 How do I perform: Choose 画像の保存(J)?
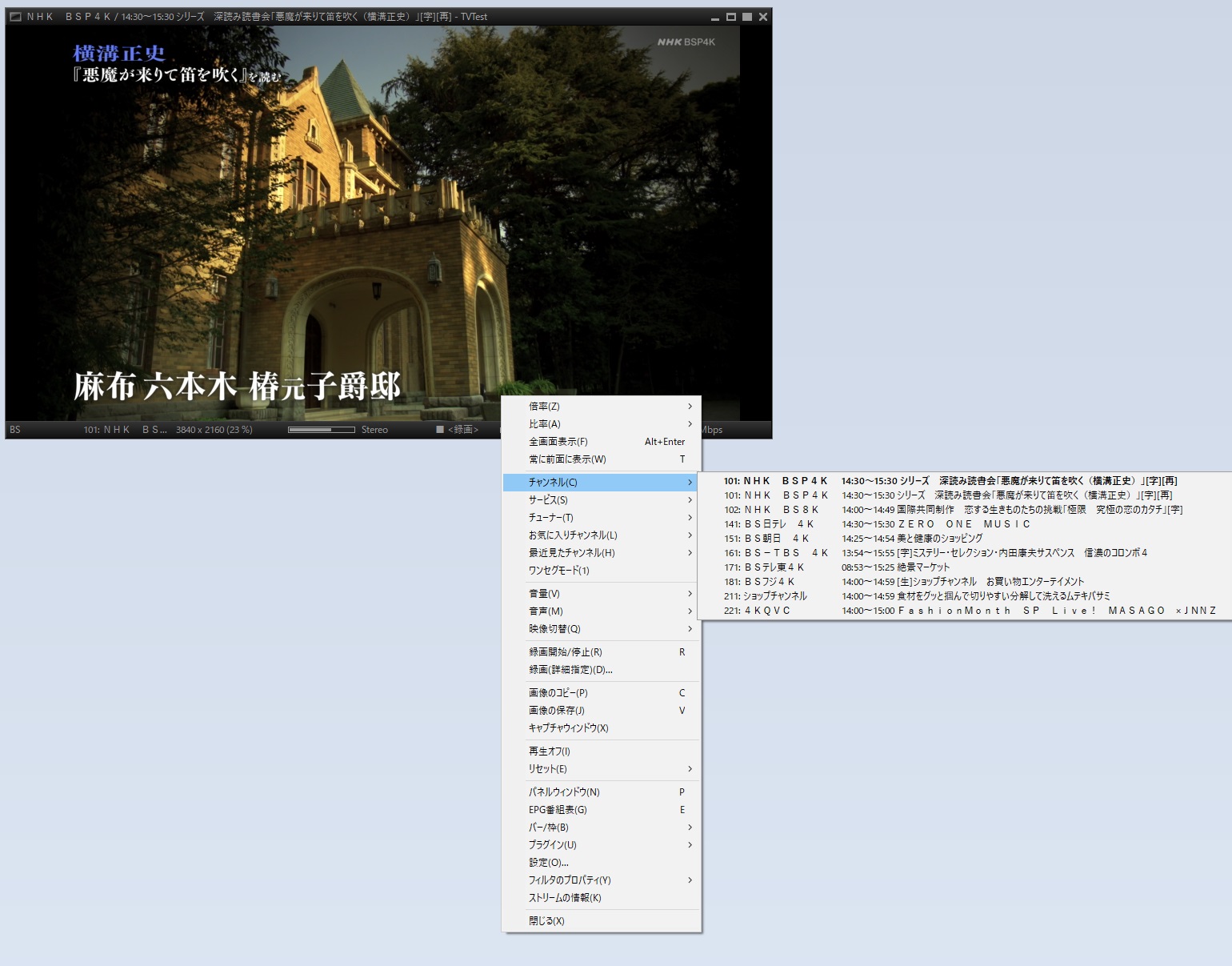pos(601,711)
